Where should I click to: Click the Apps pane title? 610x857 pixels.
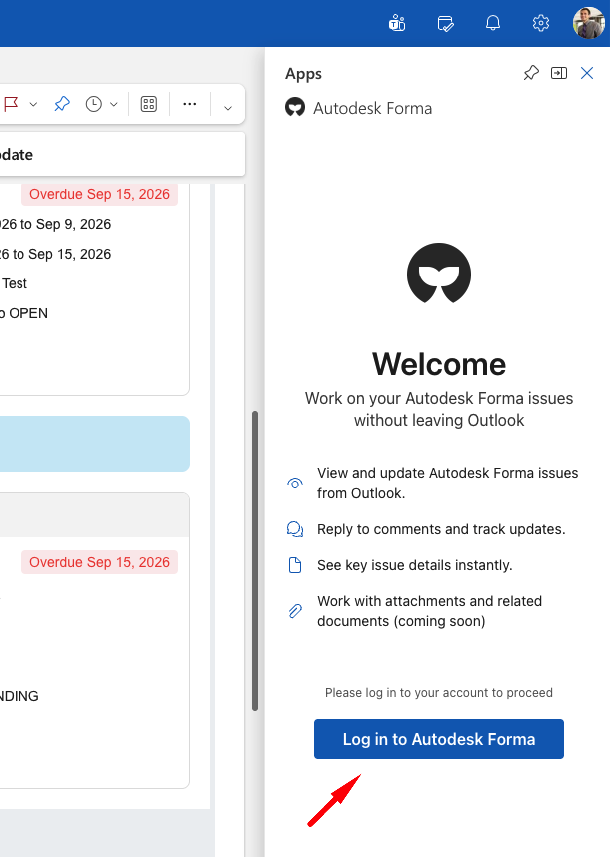[303, 74]
